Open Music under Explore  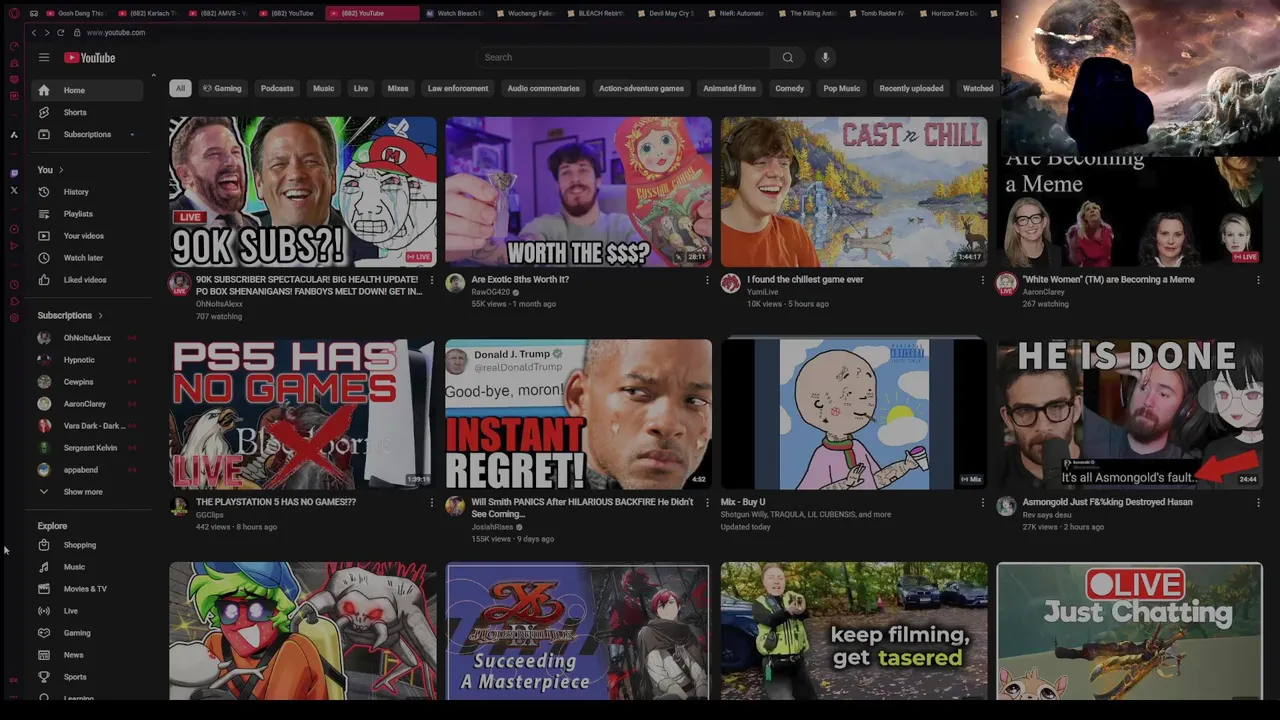86,567
